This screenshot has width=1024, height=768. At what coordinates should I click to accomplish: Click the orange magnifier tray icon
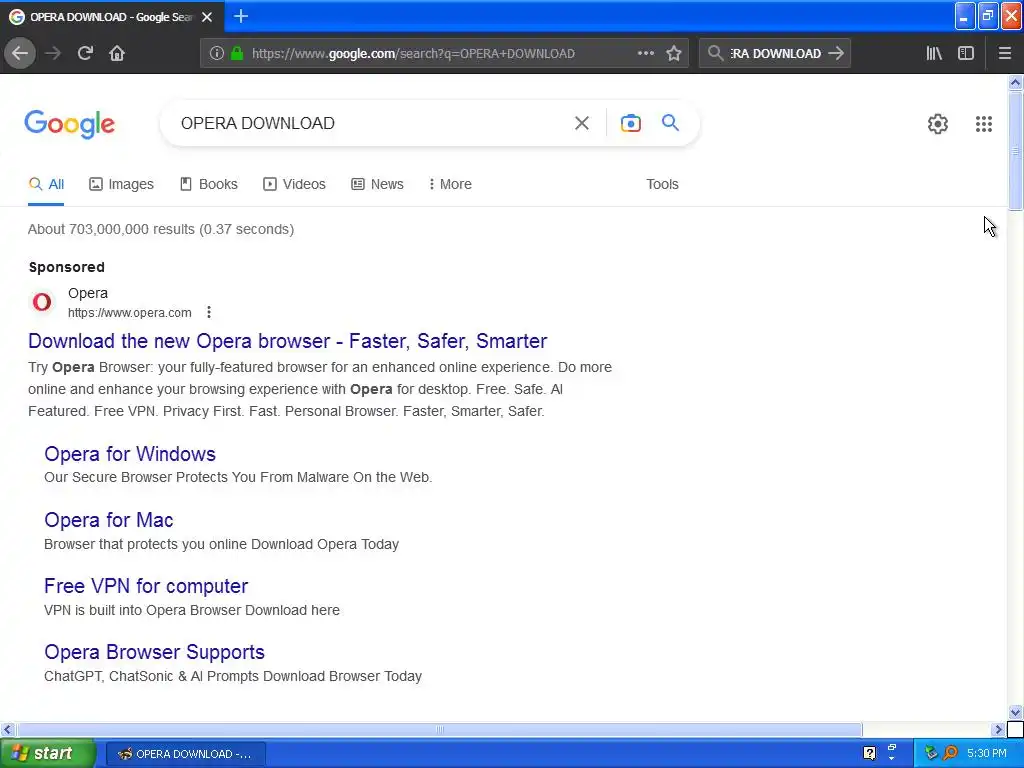(x=951, y=753)
